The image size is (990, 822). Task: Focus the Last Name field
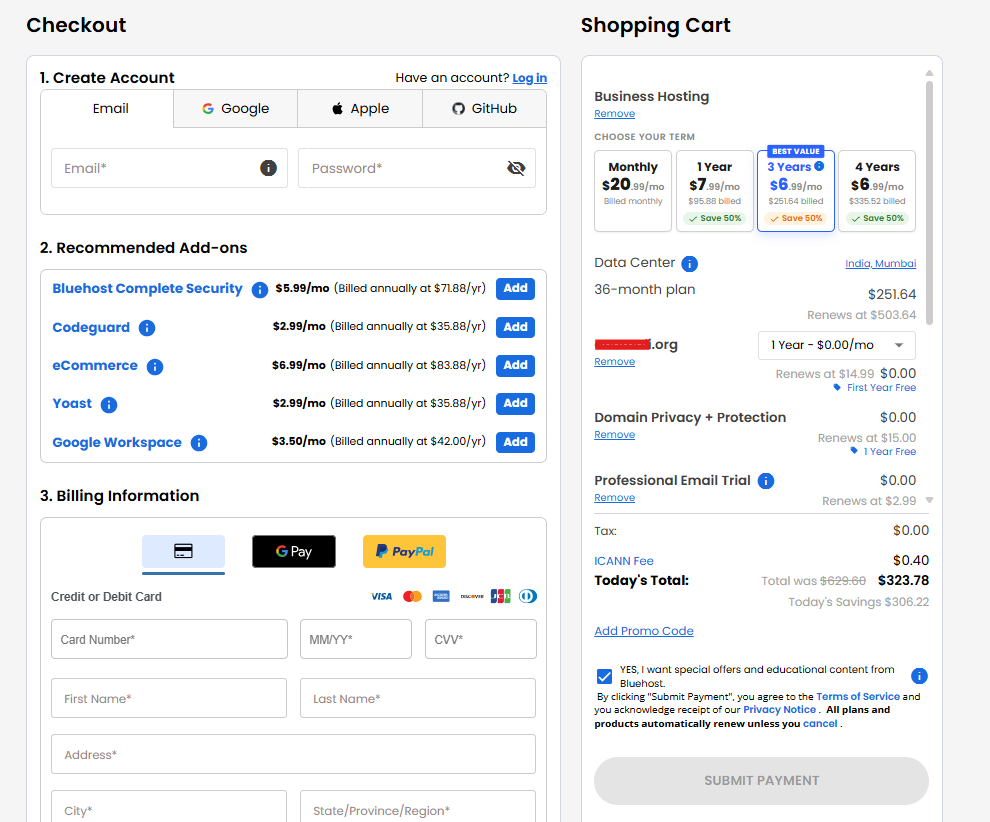coord(417,698)
